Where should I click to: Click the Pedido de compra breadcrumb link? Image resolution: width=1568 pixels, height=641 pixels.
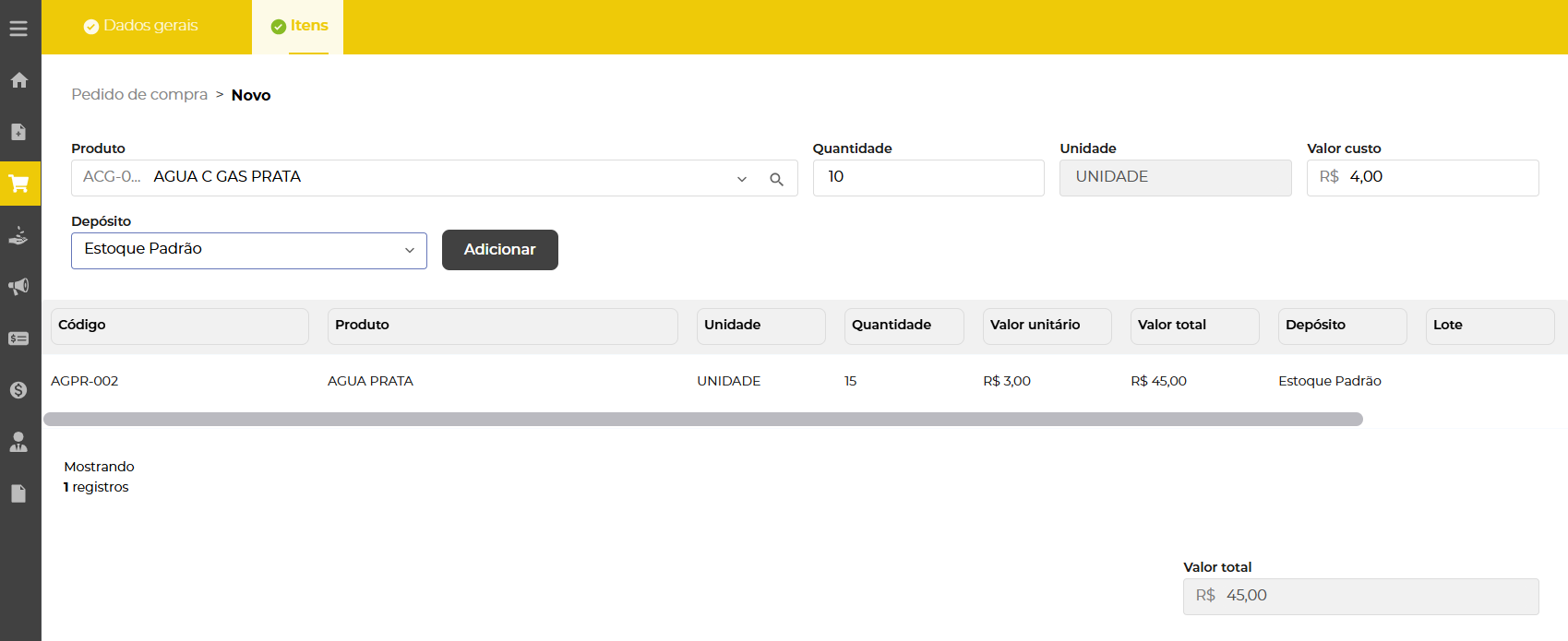pyautogui.click(x=139, y=95)
